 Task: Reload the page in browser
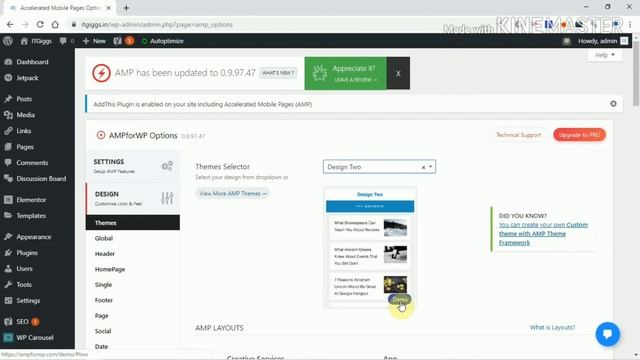40,24
